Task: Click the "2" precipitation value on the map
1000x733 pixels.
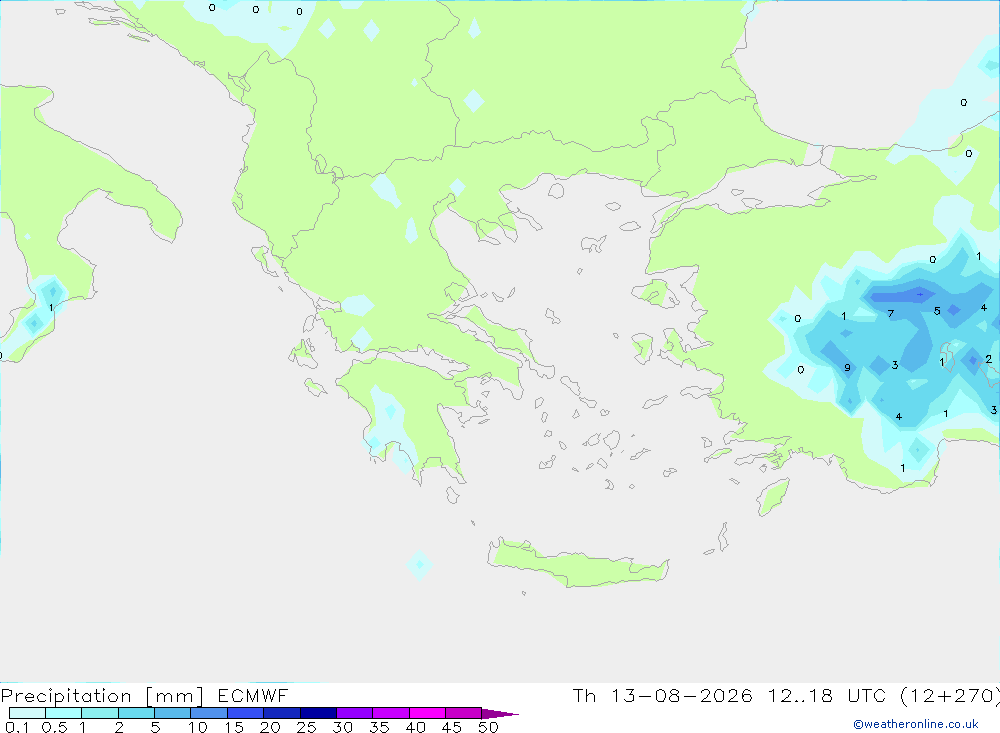Action: pos(989,359)
